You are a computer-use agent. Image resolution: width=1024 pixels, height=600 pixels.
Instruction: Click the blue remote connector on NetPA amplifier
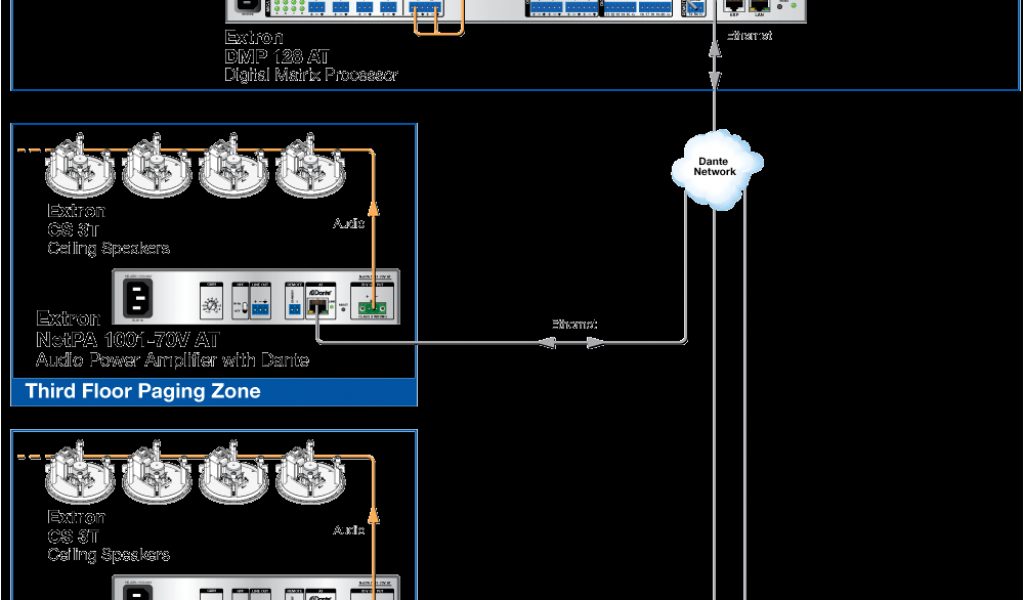[x=294, y=310]
